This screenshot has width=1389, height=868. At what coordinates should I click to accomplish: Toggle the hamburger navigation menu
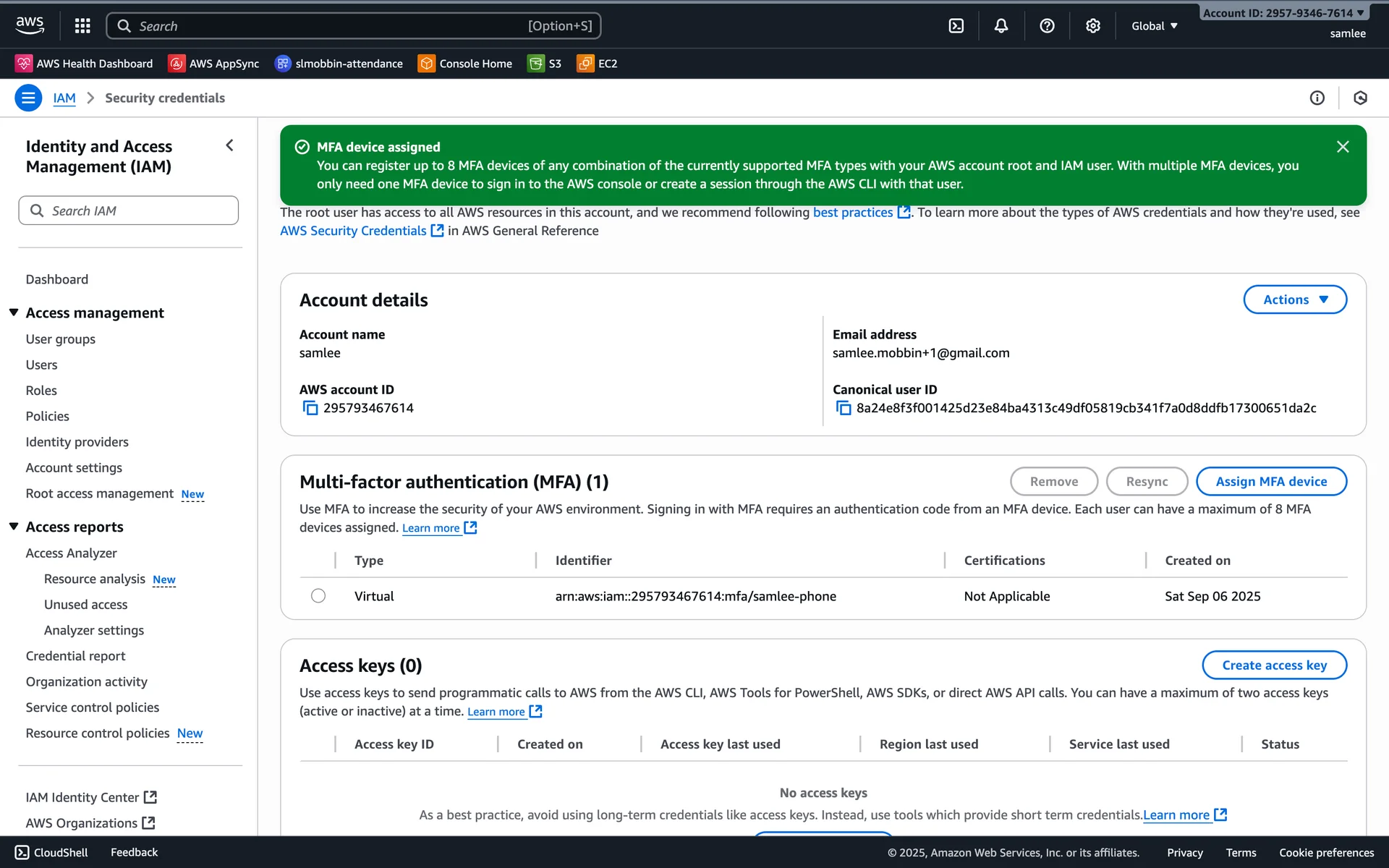coord(28,98)
